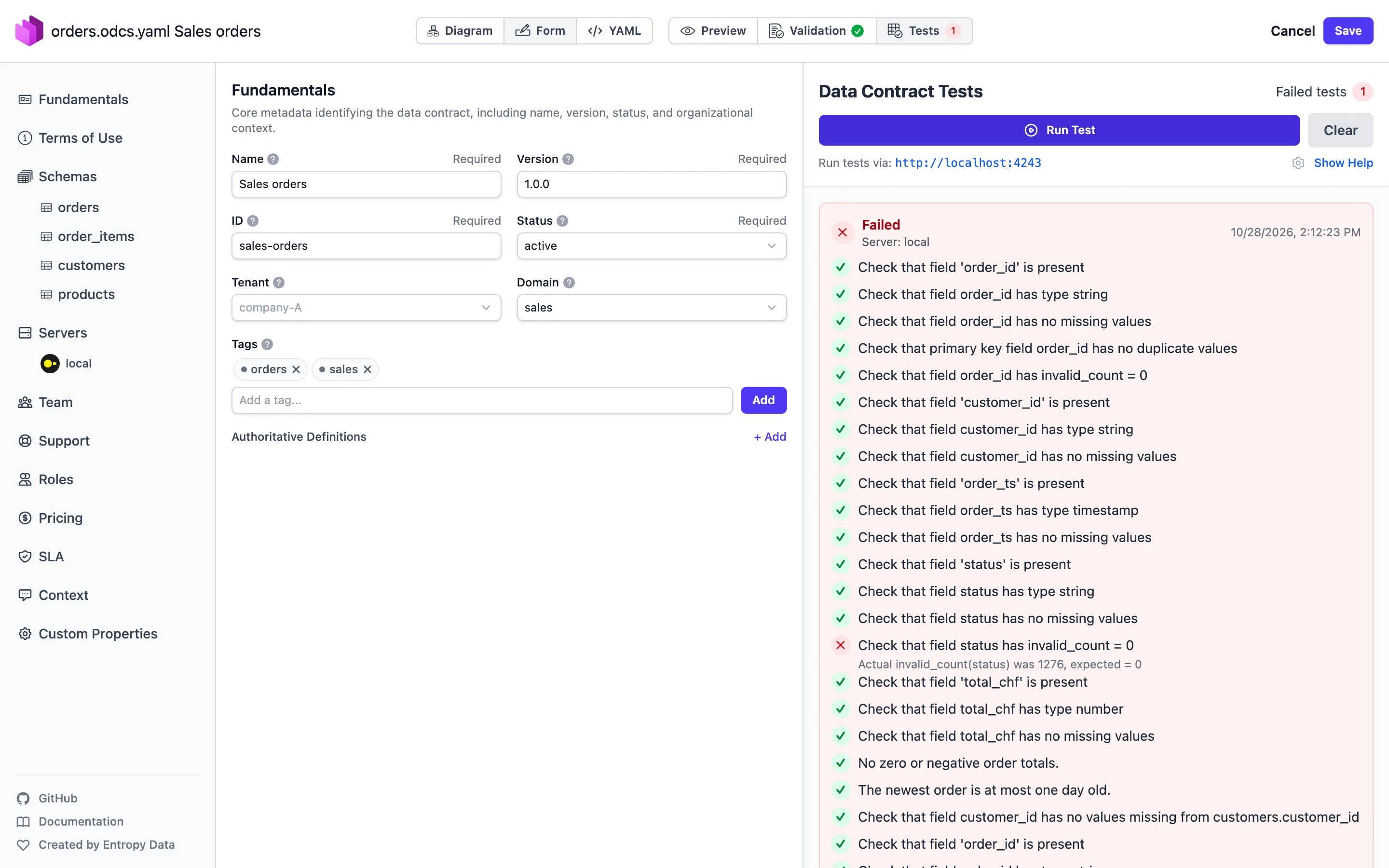Click the Failed tests count badge
This screenshot has height=868, width=1389.
[1362, 92]
